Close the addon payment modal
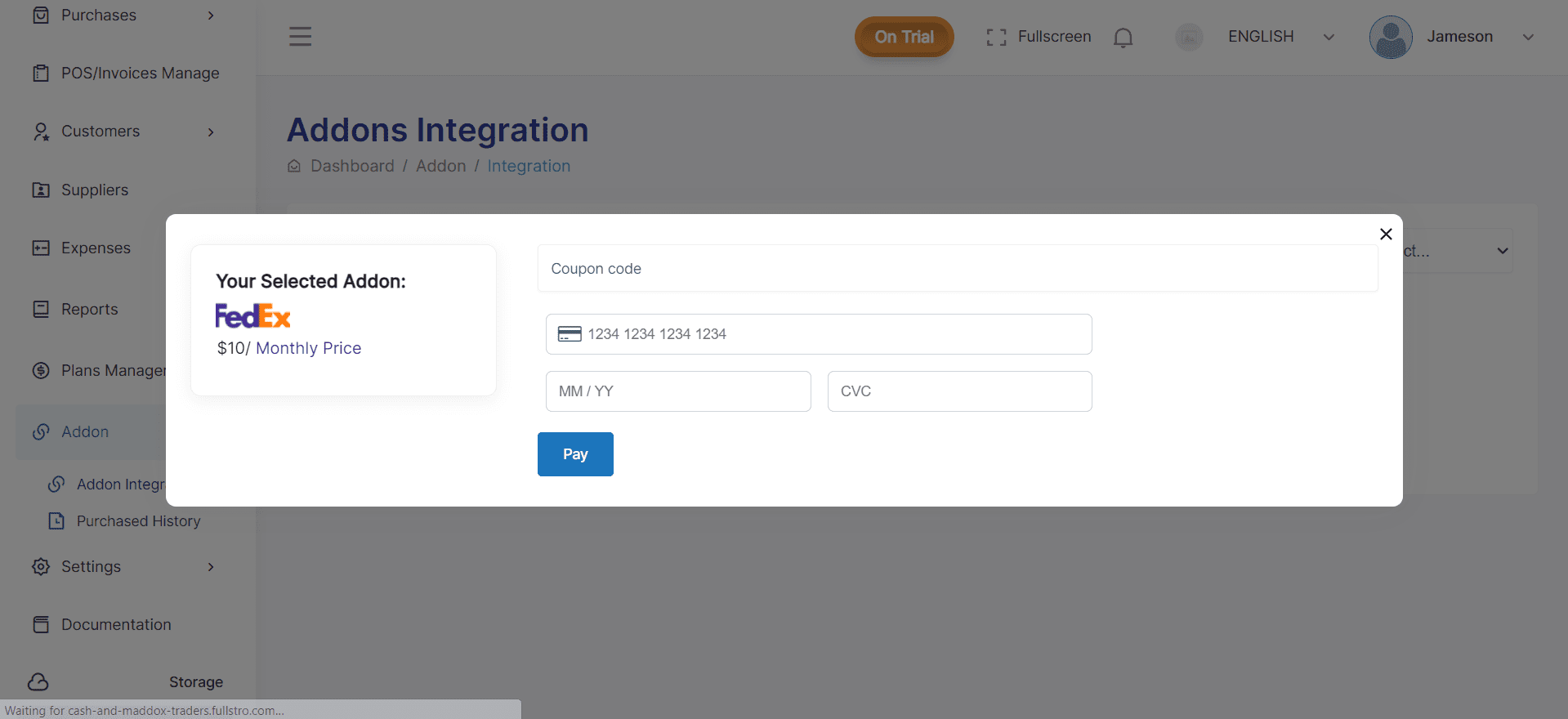This screenshot has width=1568, height=719. point(1386,234)
